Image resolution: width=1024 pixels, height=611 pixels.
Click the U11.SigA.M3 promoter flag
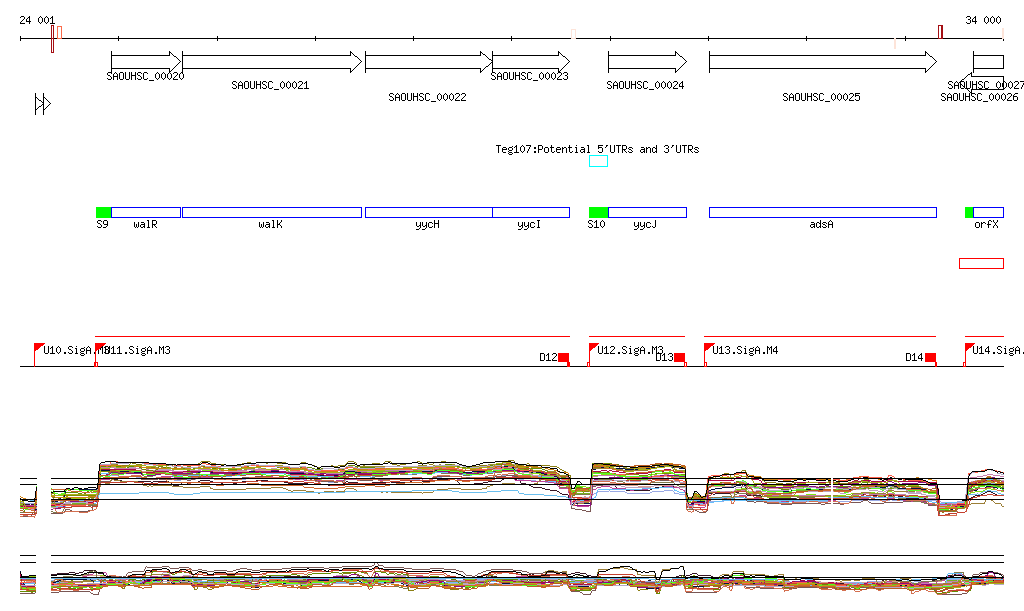[x=100, y=348]
